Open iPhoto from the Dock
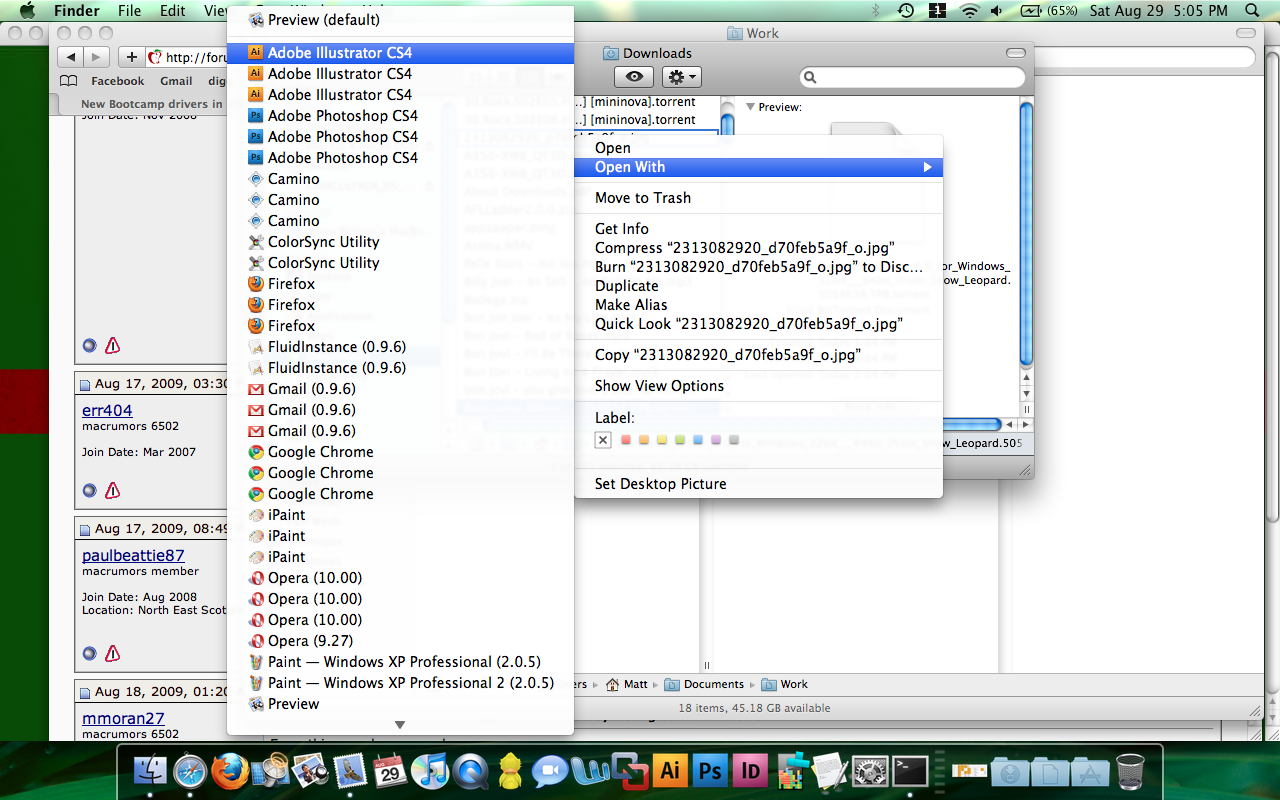The height and width of the screenshot is (800, 1280). click(310, 771)
